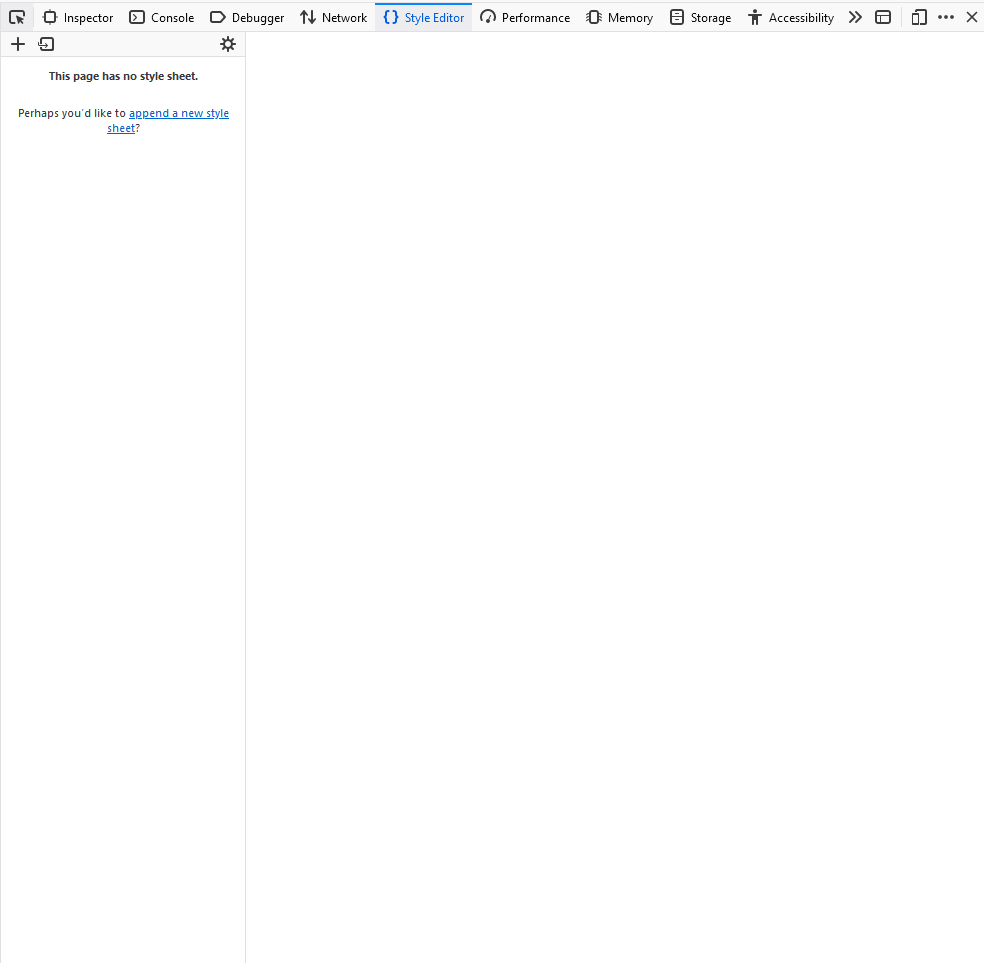This screenshot has height=963, width=984.
Task: Click the 'This page has no style sheet.' text
Action: coord(124,76)
